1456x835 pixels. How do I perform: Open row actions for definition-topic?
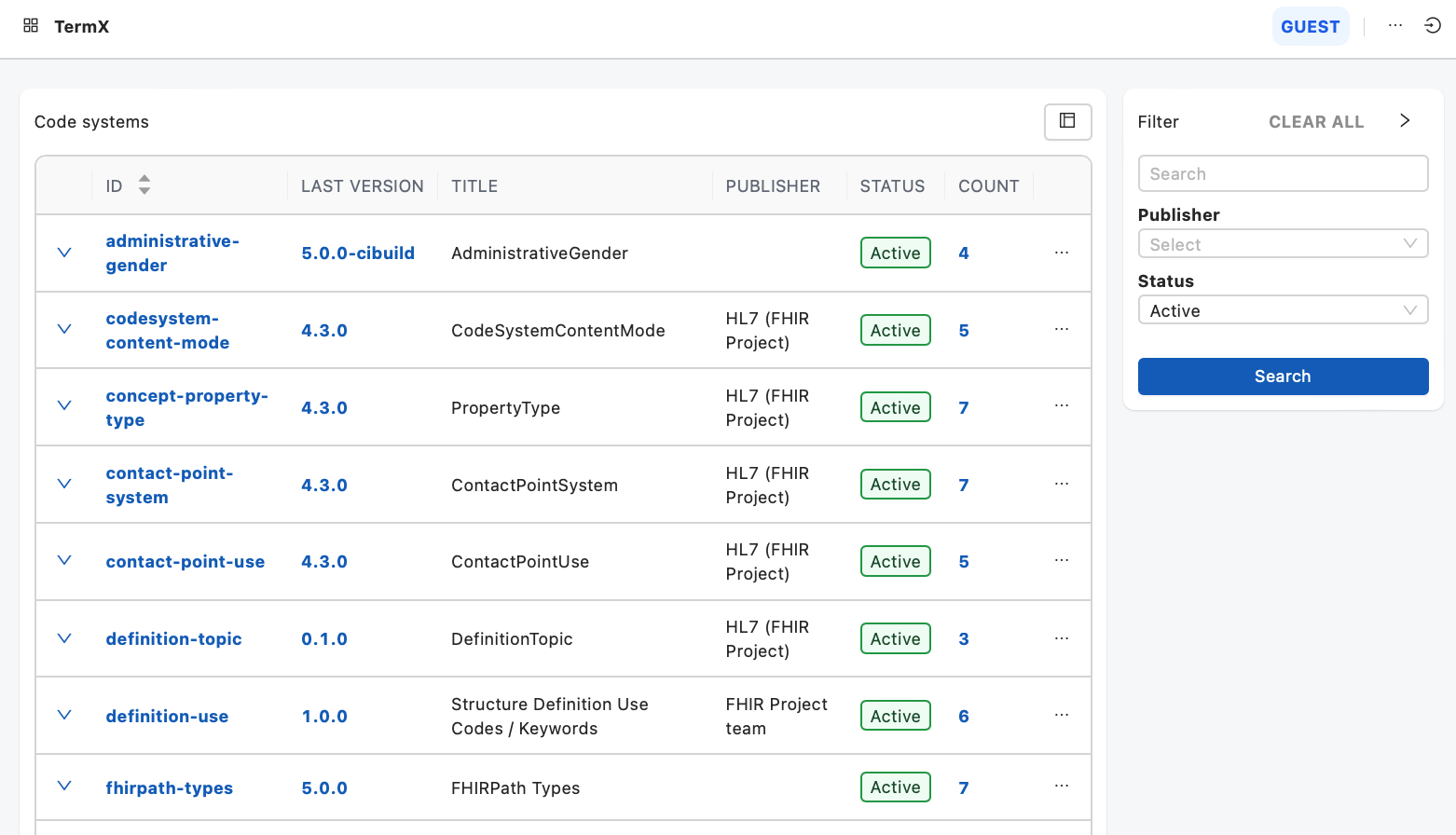pos(1061,638)
